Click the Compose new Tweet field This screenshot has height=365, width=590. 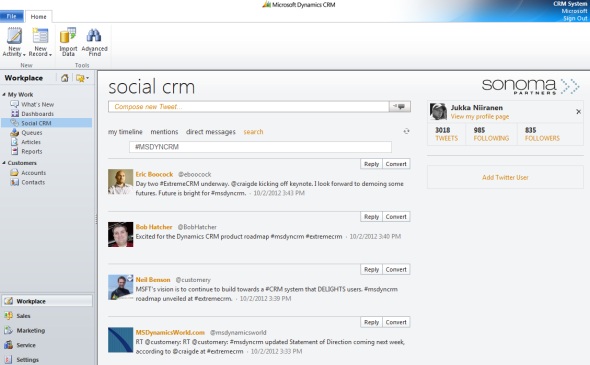click(249, 106)
